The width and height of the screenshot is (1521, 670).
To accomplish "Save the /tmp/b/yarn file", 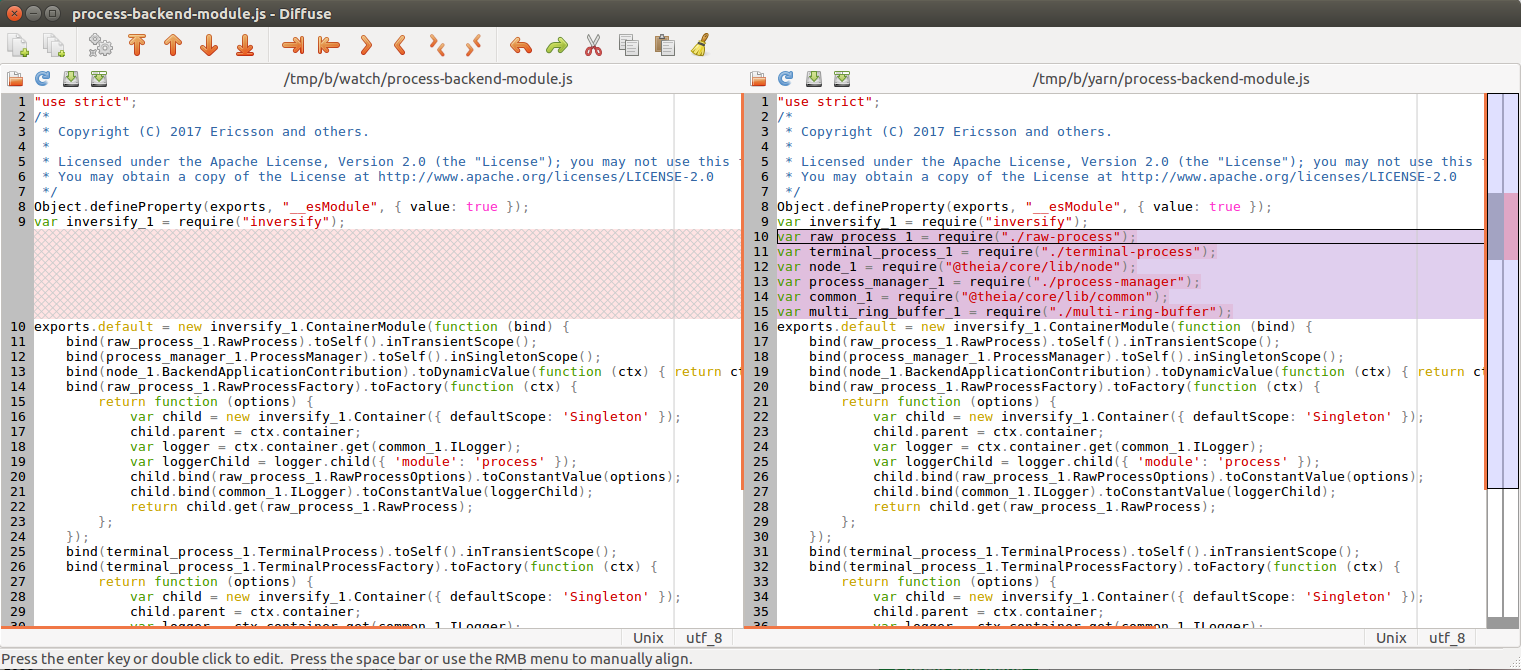I will (814, 78).
